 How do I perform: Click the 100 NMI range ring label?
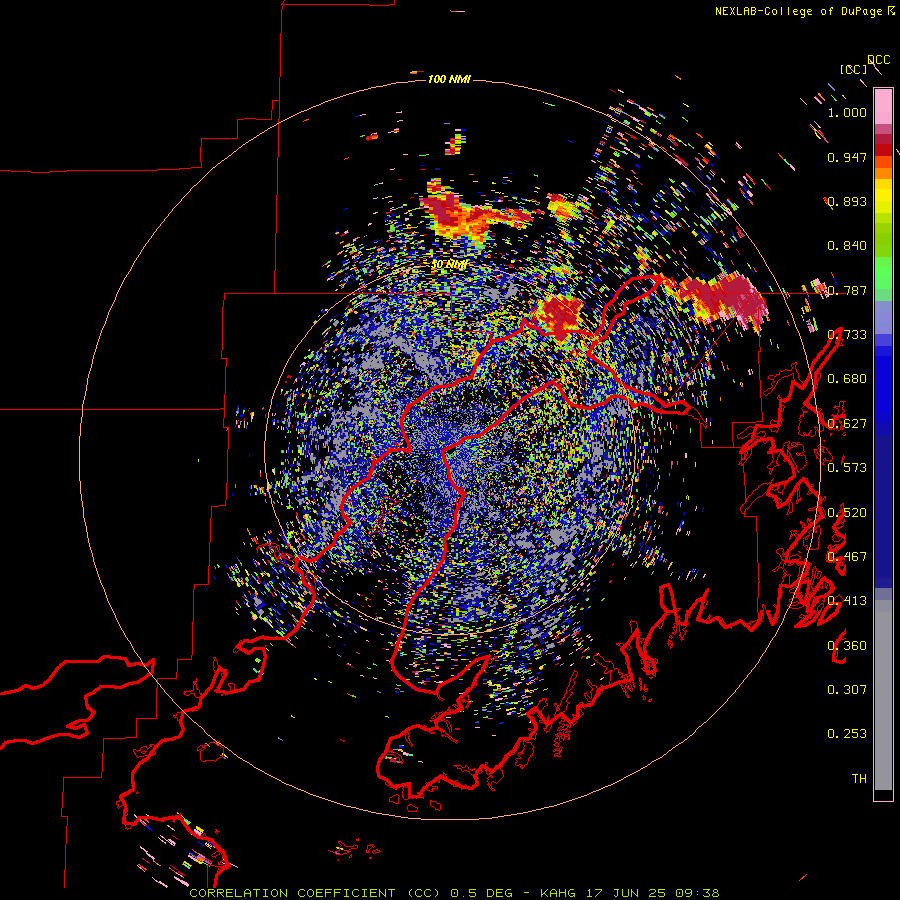(x=449, y=79)
